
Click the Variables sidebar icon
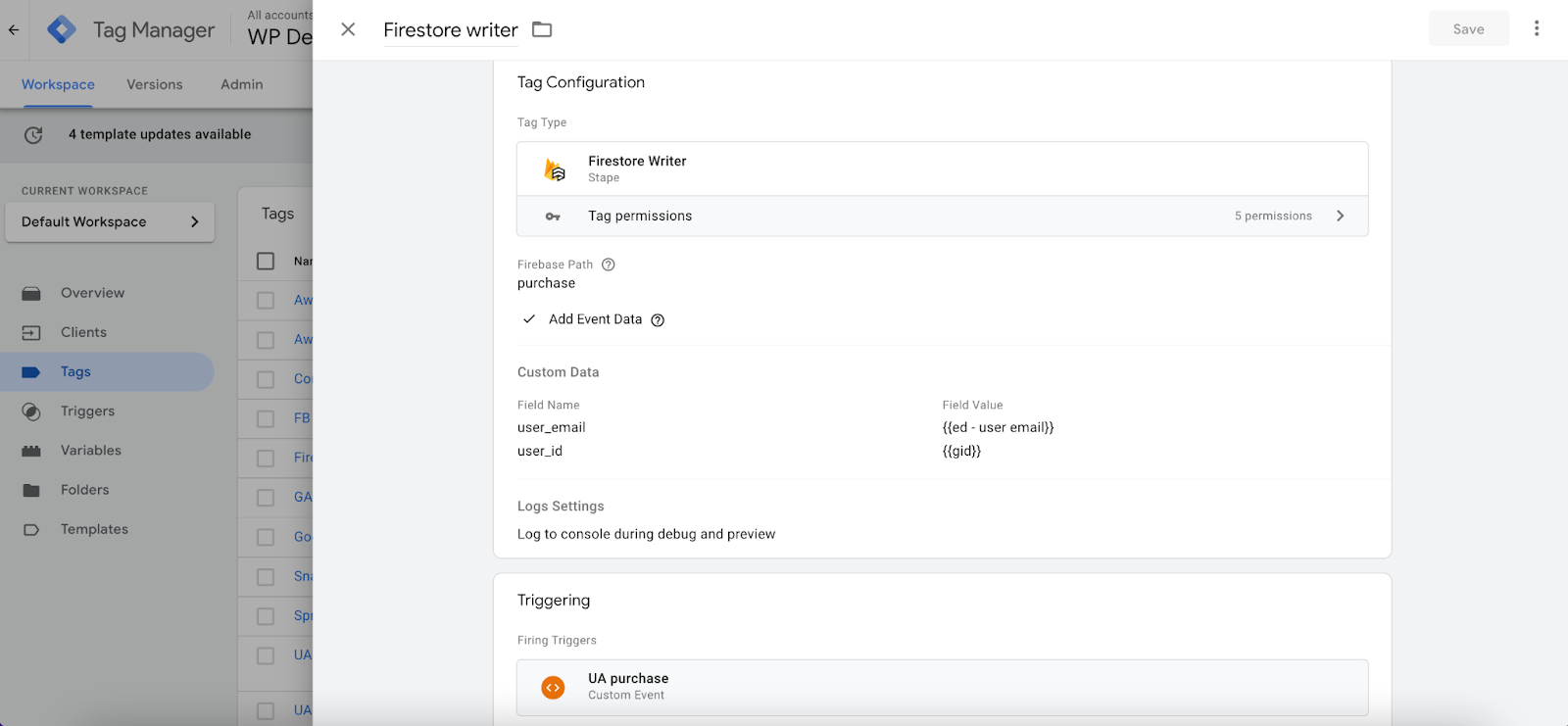[31, 451]
